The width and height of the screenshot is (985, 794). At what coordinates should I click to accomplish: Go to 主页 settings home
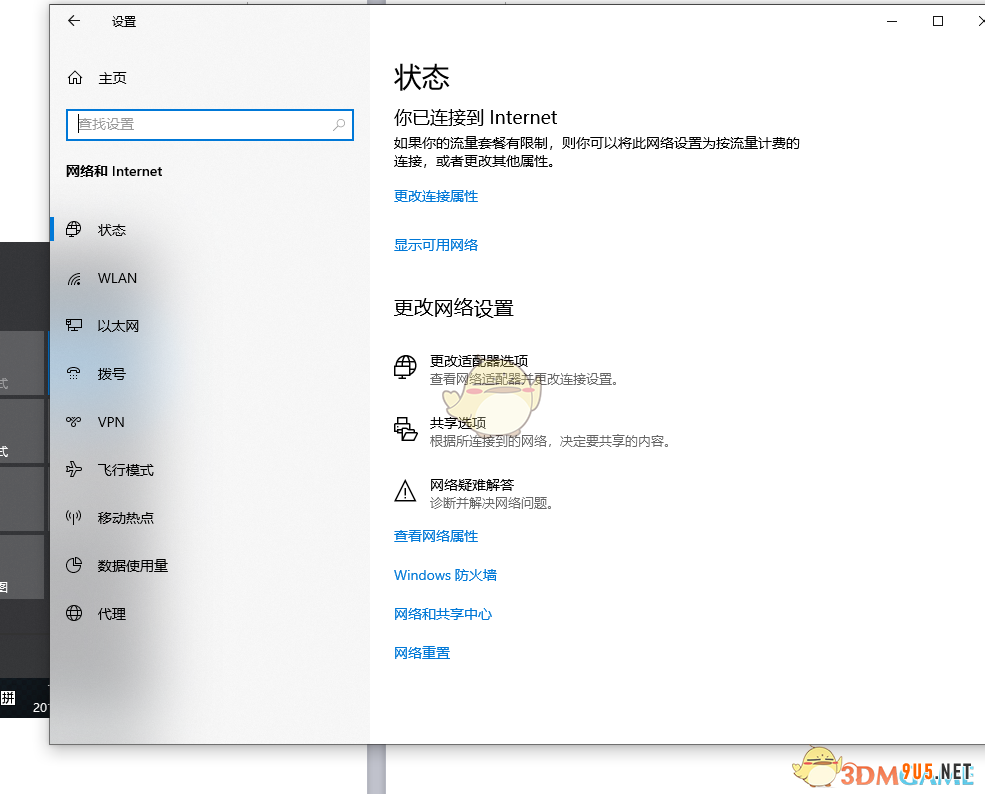pos(112,78)
